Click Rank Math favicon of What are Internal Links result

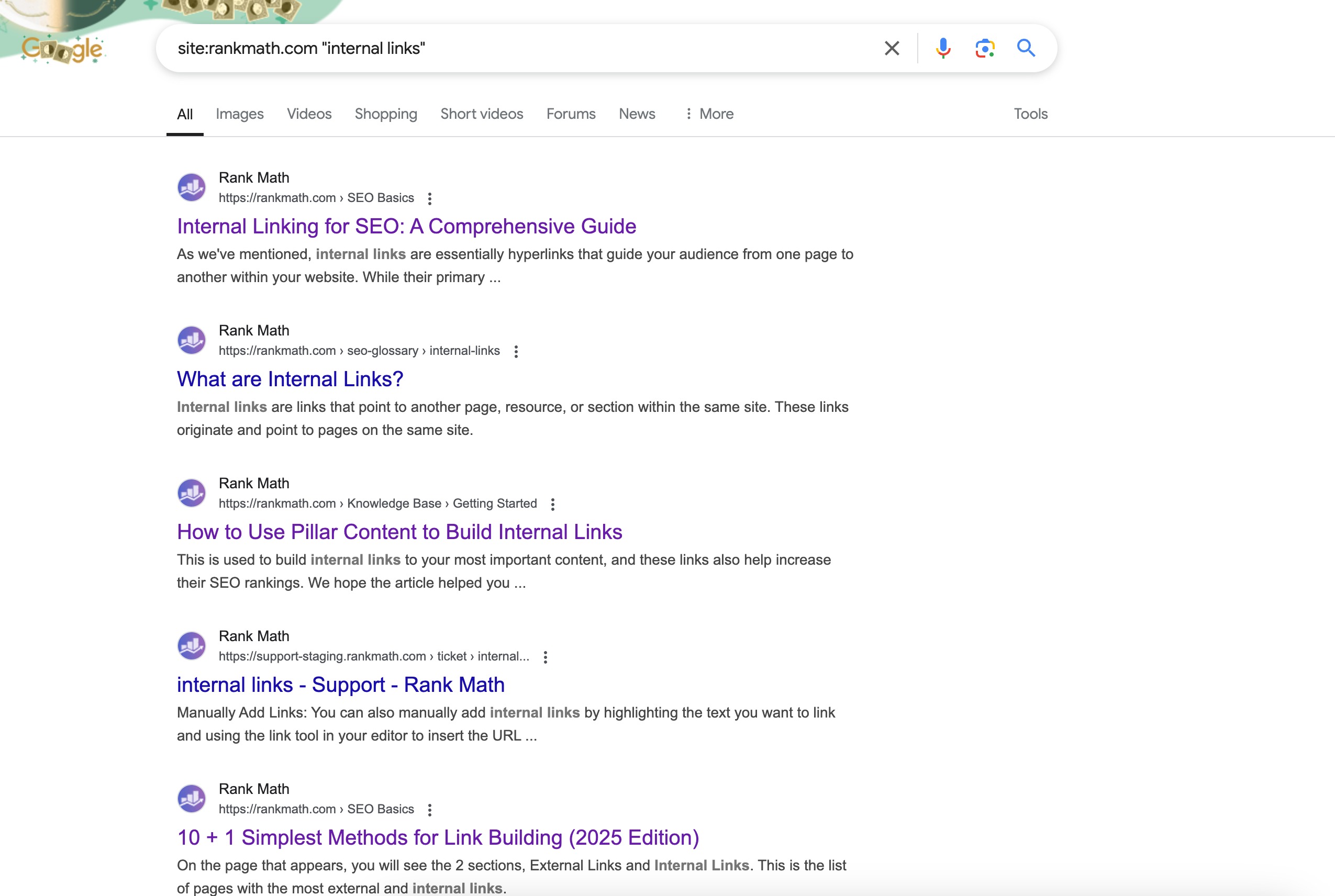coord(192,340)
